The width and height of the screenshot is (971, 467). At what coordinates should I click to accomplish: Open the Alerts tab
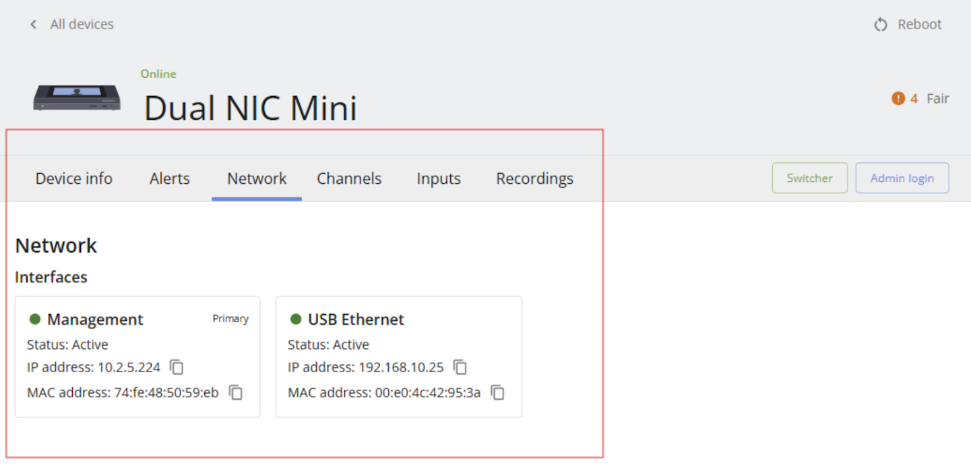(170, 179)
